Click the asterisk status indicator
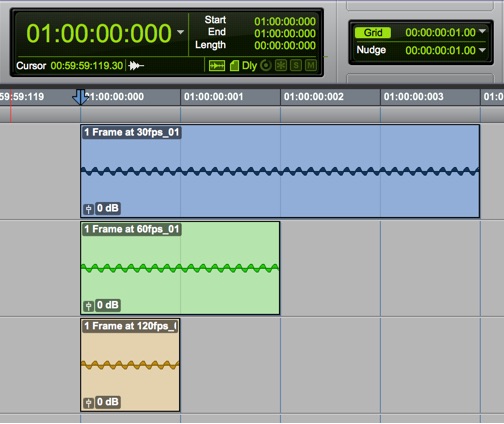Screen dimensions: 504x424 (281, 65)
